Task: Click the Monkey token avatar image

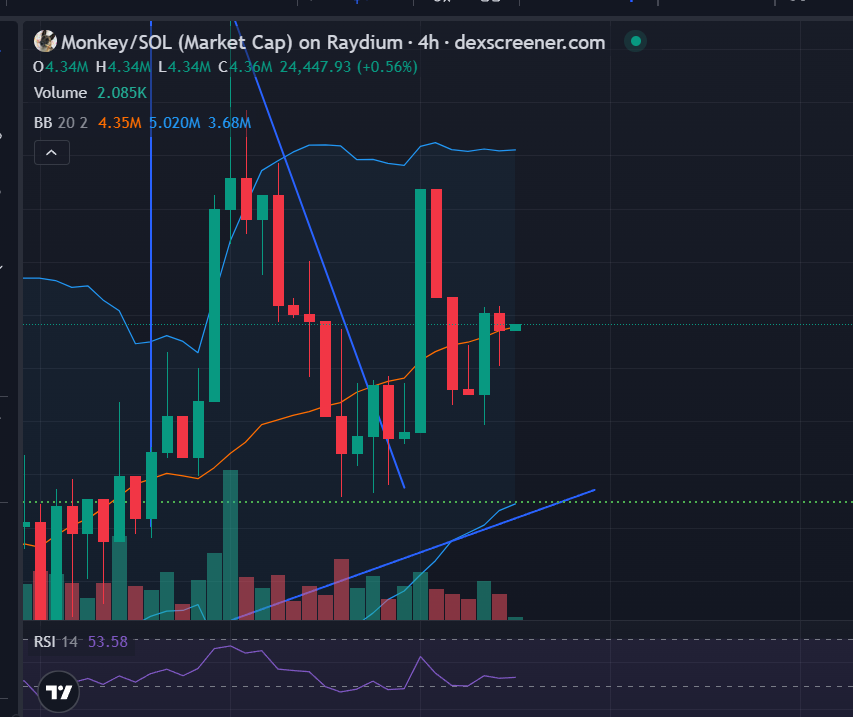Action: pos(45,42)
